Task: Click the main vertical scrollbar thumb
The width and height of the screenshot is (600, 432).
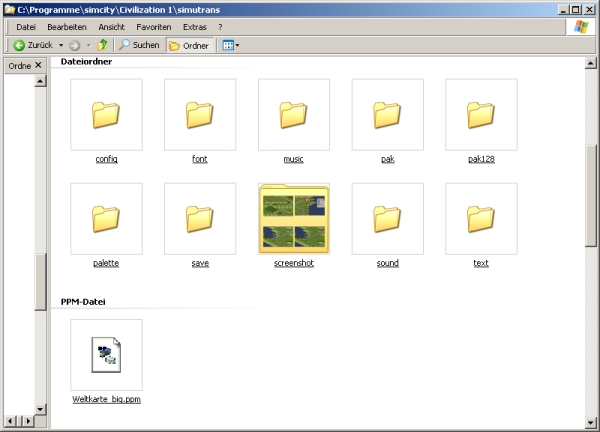Action: click(591, 195)
